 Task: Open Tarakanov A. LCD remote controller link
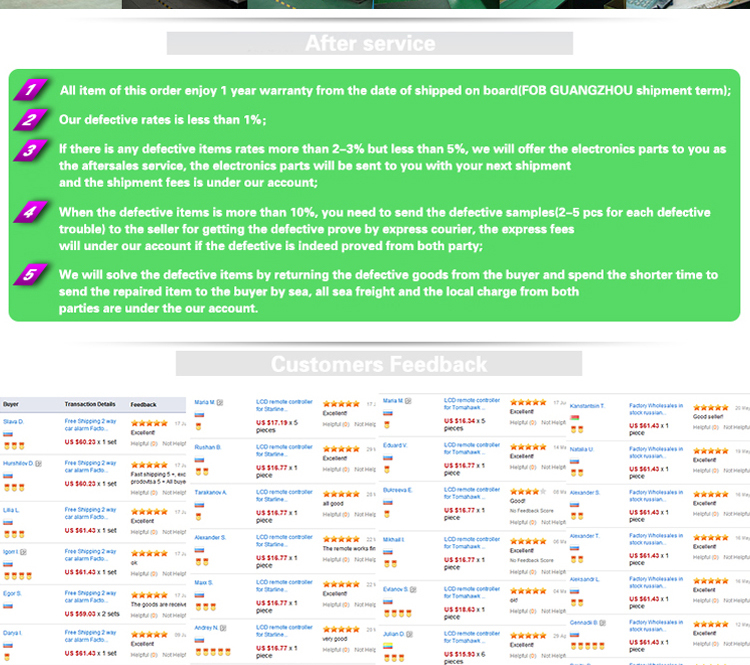[284, 493]
